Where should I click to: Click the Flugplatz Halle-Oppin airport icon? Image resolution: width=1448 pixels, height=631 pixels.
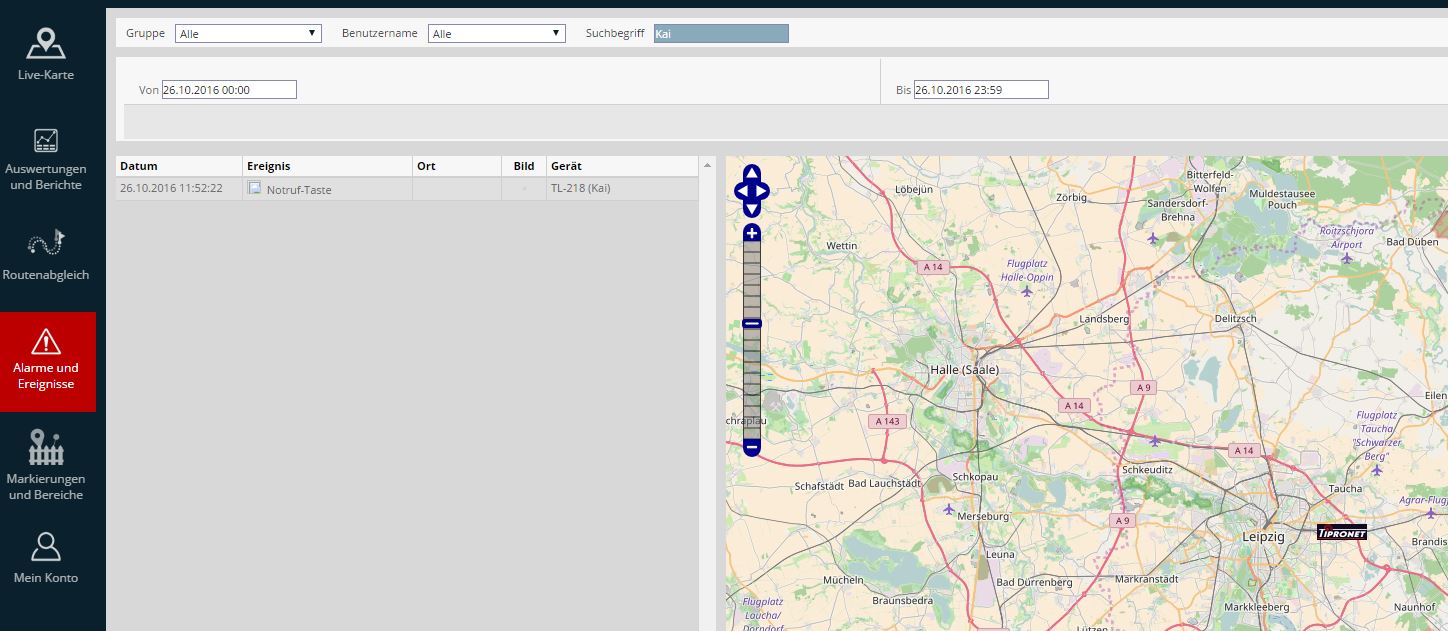point(1027,291)
